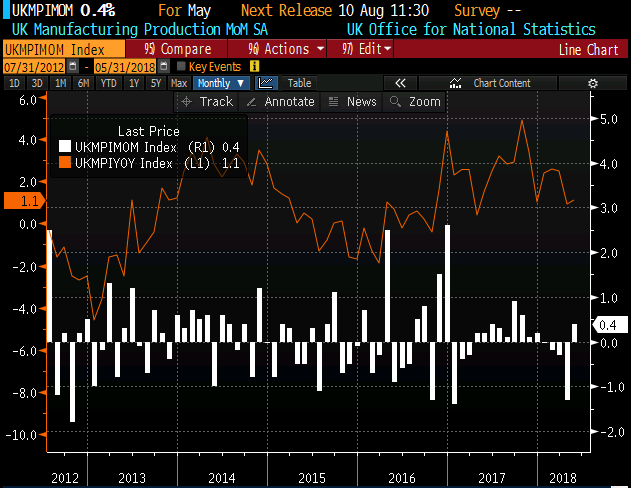Viewport: 631px width, 488px height.
Task: Select the 6M range tab
Action: click(x=83, y=83)
